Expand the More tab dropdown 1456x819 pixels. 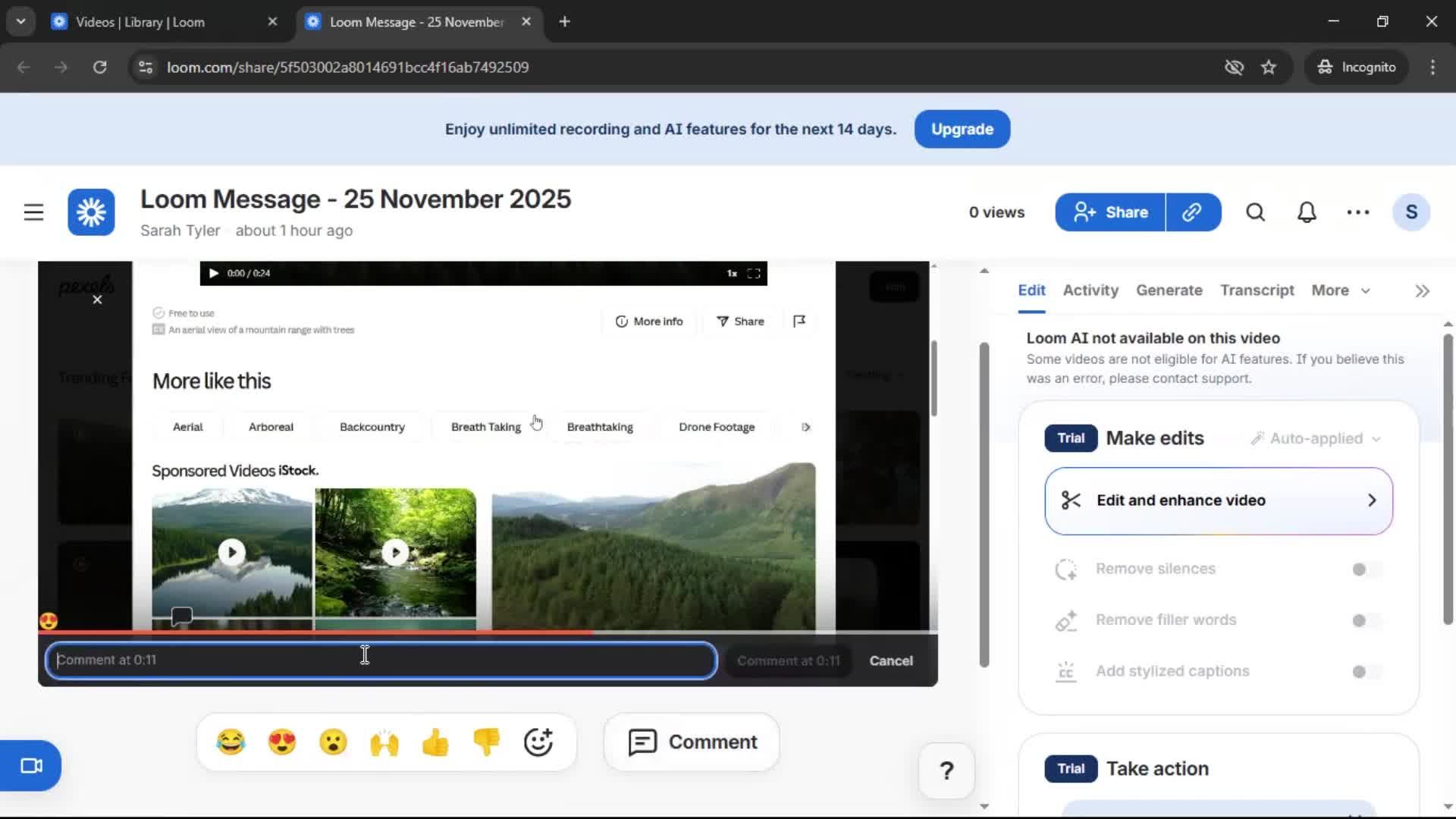click(x=1341, y=290)
